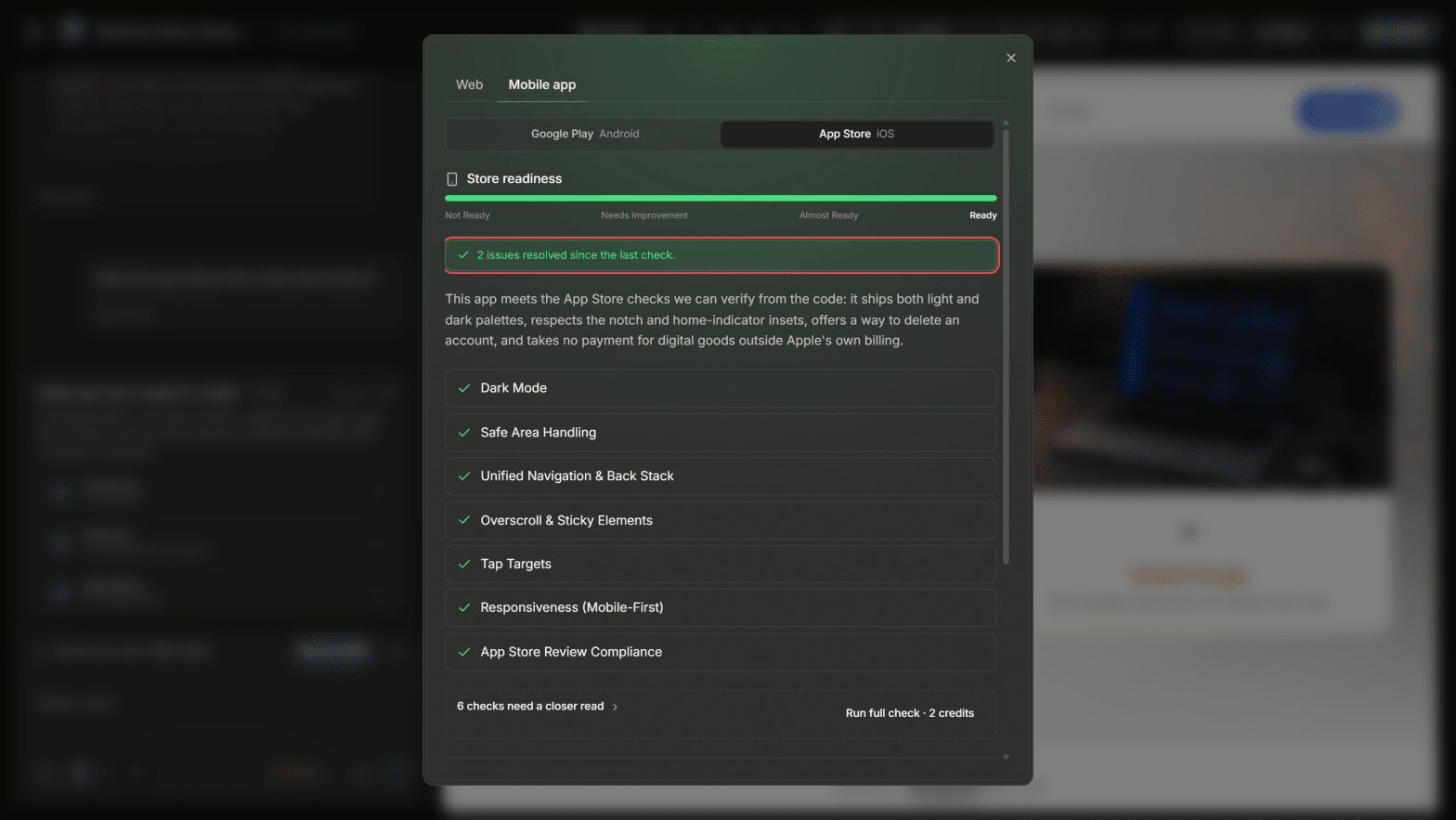
Task: Click chevron next to 6 checks link
Action: click(615, 708)
